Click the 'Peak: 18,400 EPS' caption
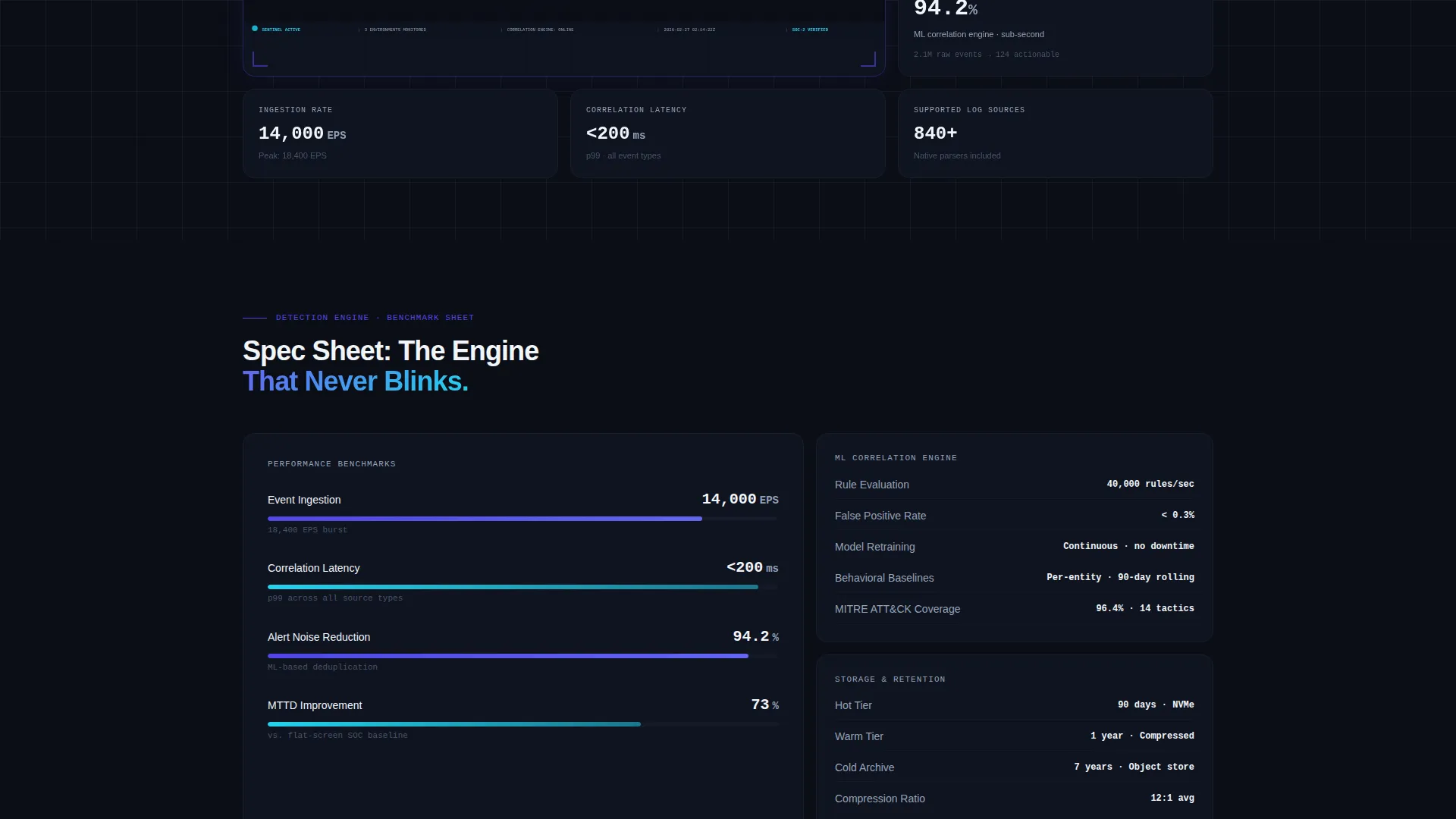Image resolution: width=1456 pixels, height=819 pixels. pos(293,155)
